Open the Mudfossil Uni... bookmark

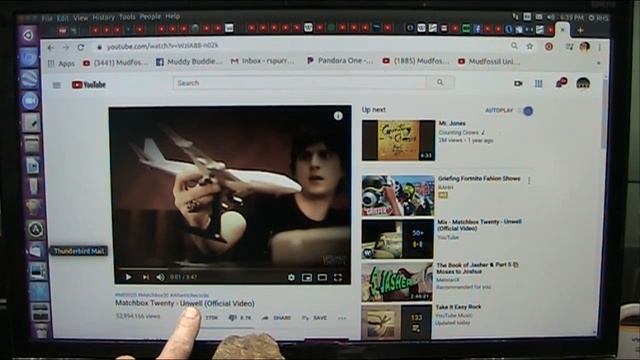tap(489, 61)
